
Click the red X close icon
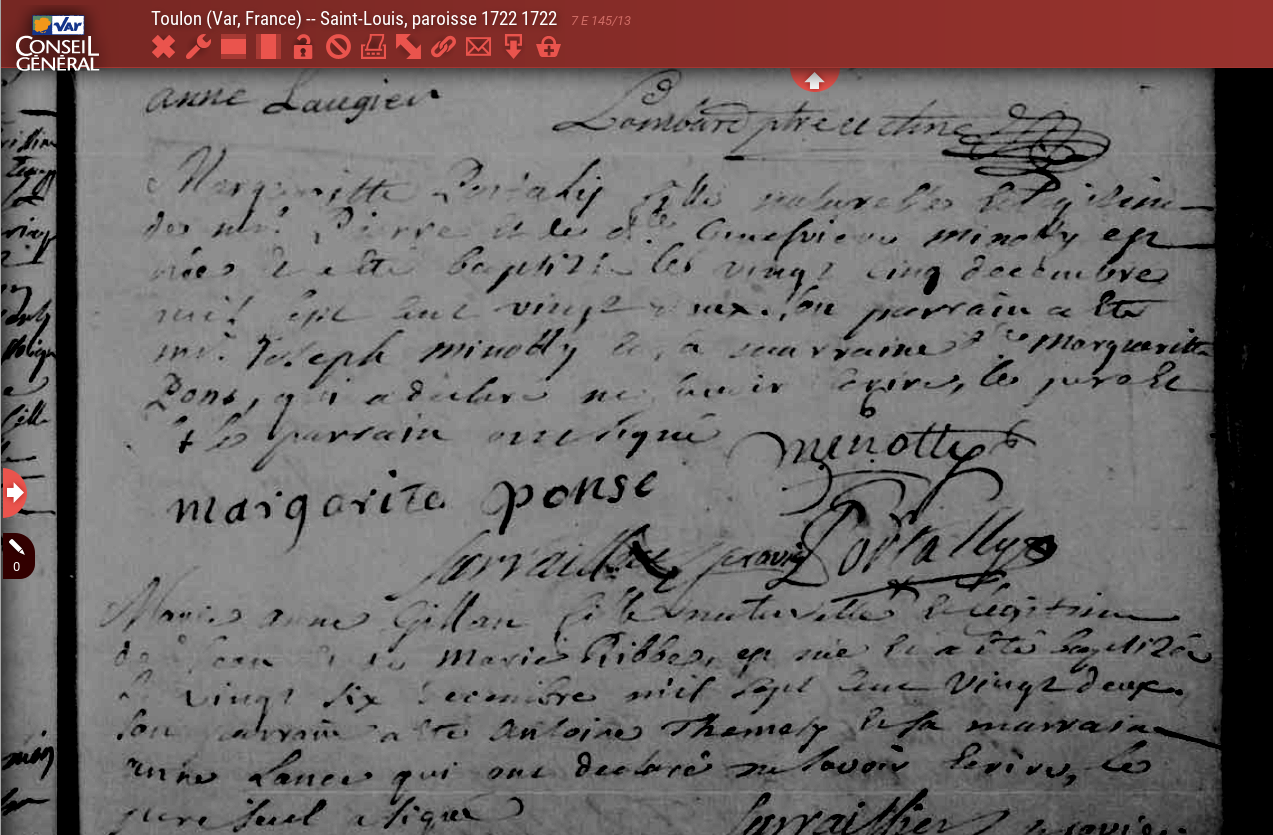164,47
